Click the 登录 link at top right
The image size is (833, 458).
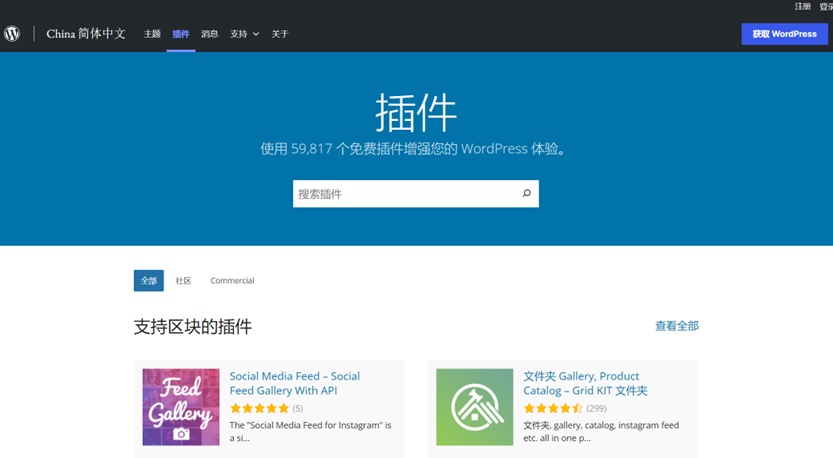pos(827,6)
